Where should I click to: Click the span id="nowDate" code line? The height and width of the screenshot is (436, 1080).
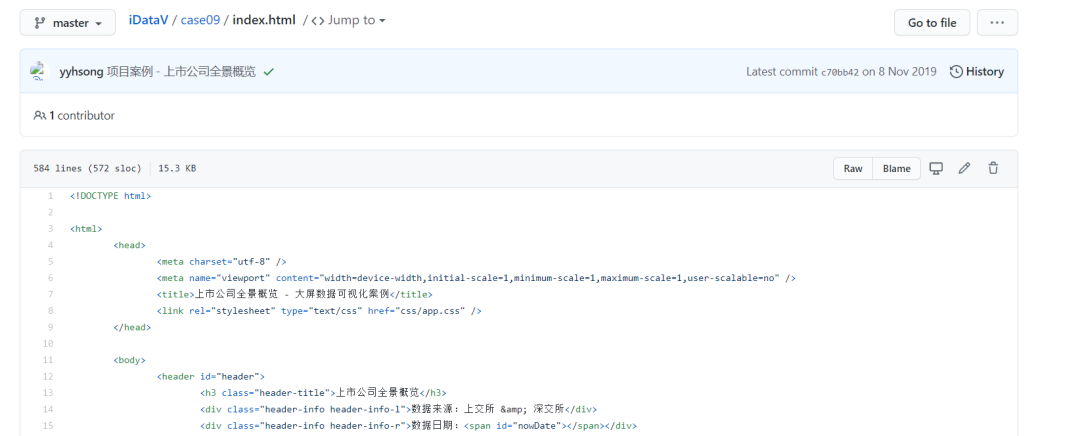419,426
